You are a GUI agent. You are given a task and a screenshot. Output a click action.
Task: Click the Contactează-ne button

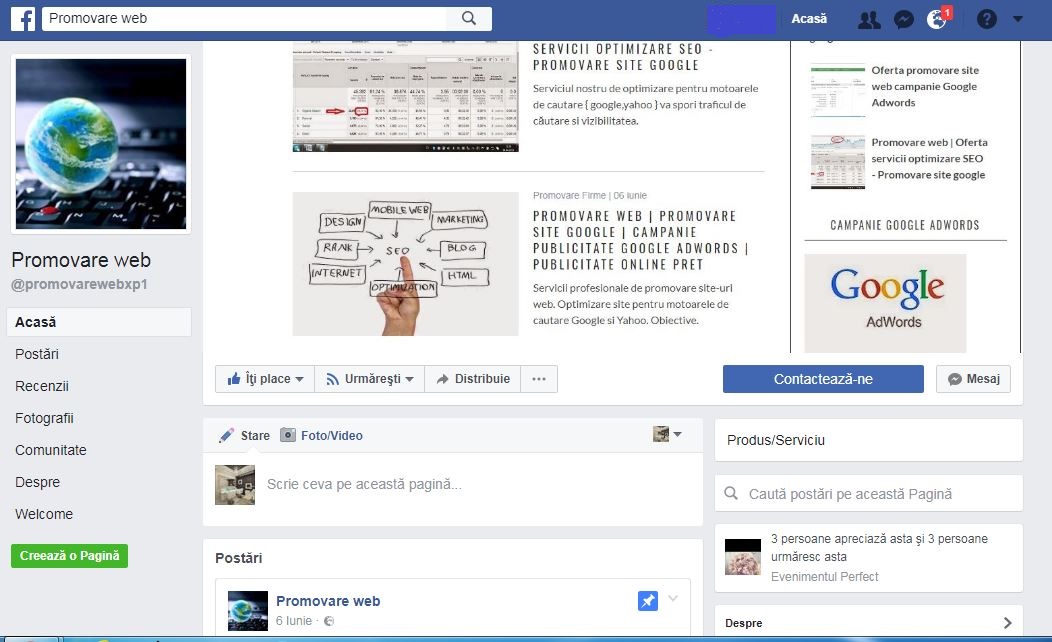click(823, 379)
